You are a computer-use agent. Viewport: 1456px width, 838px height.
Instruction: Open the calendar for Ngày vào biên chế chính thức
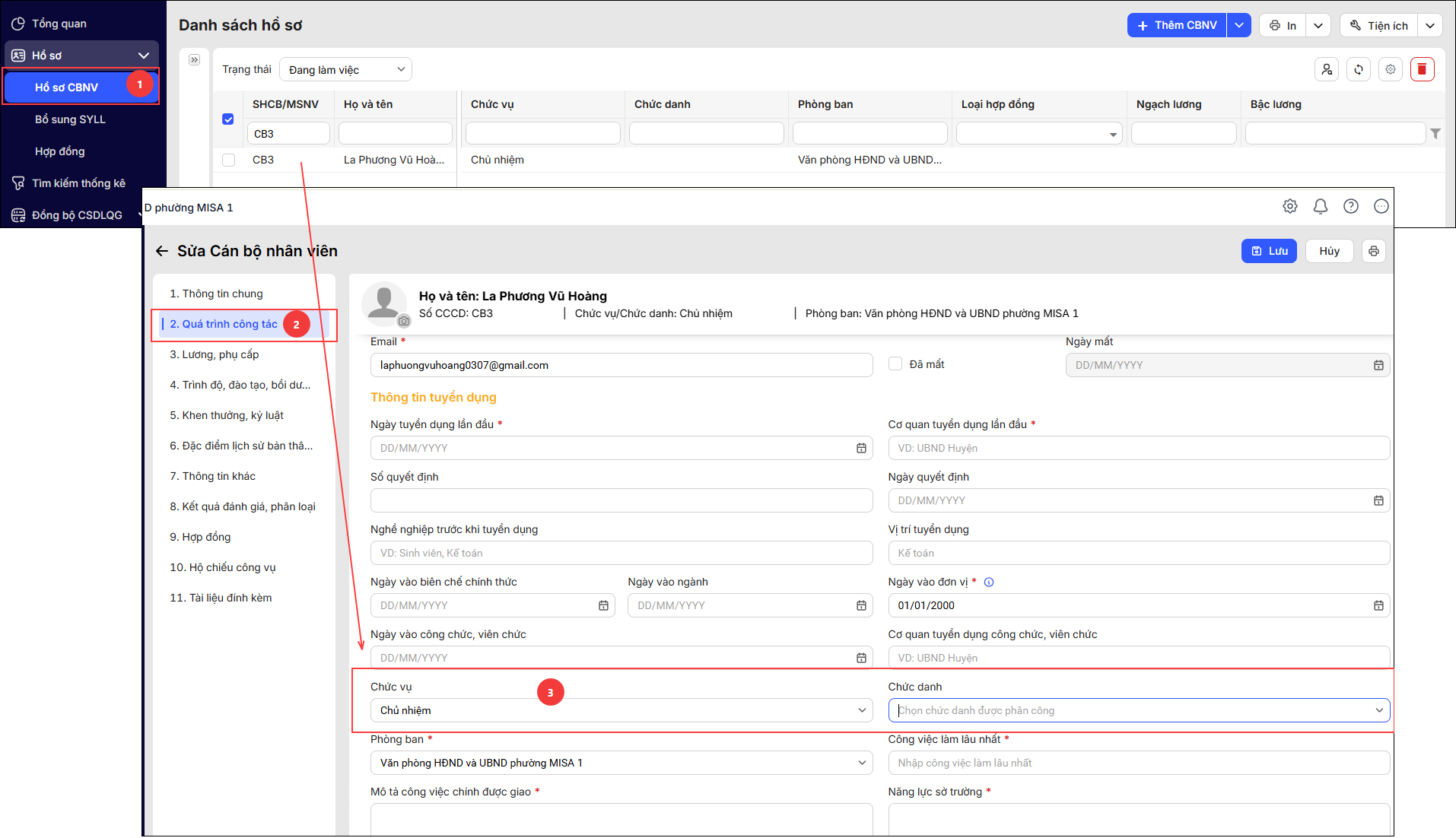coord(603,605)
